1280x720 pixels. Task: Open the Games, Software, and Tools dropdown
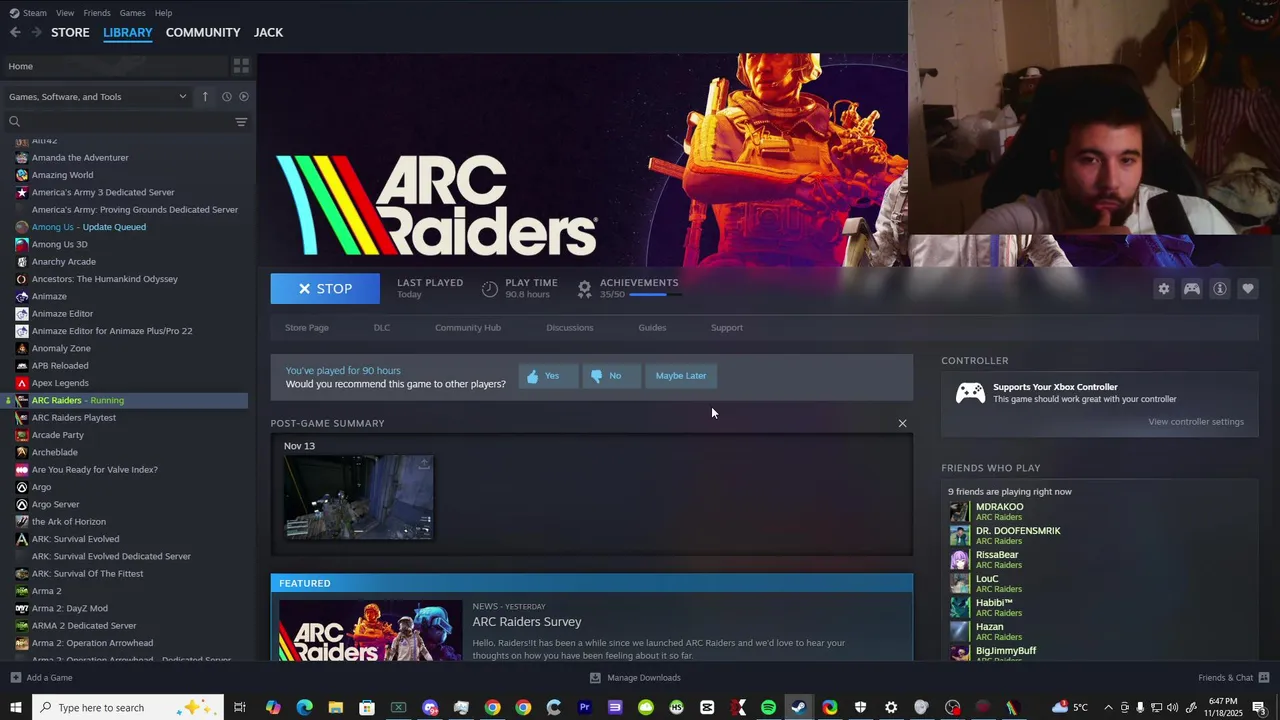97,97
